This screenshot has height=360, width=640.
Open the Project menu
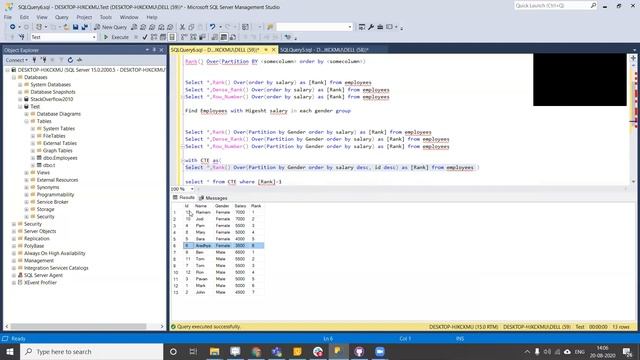tap(84, 17)
